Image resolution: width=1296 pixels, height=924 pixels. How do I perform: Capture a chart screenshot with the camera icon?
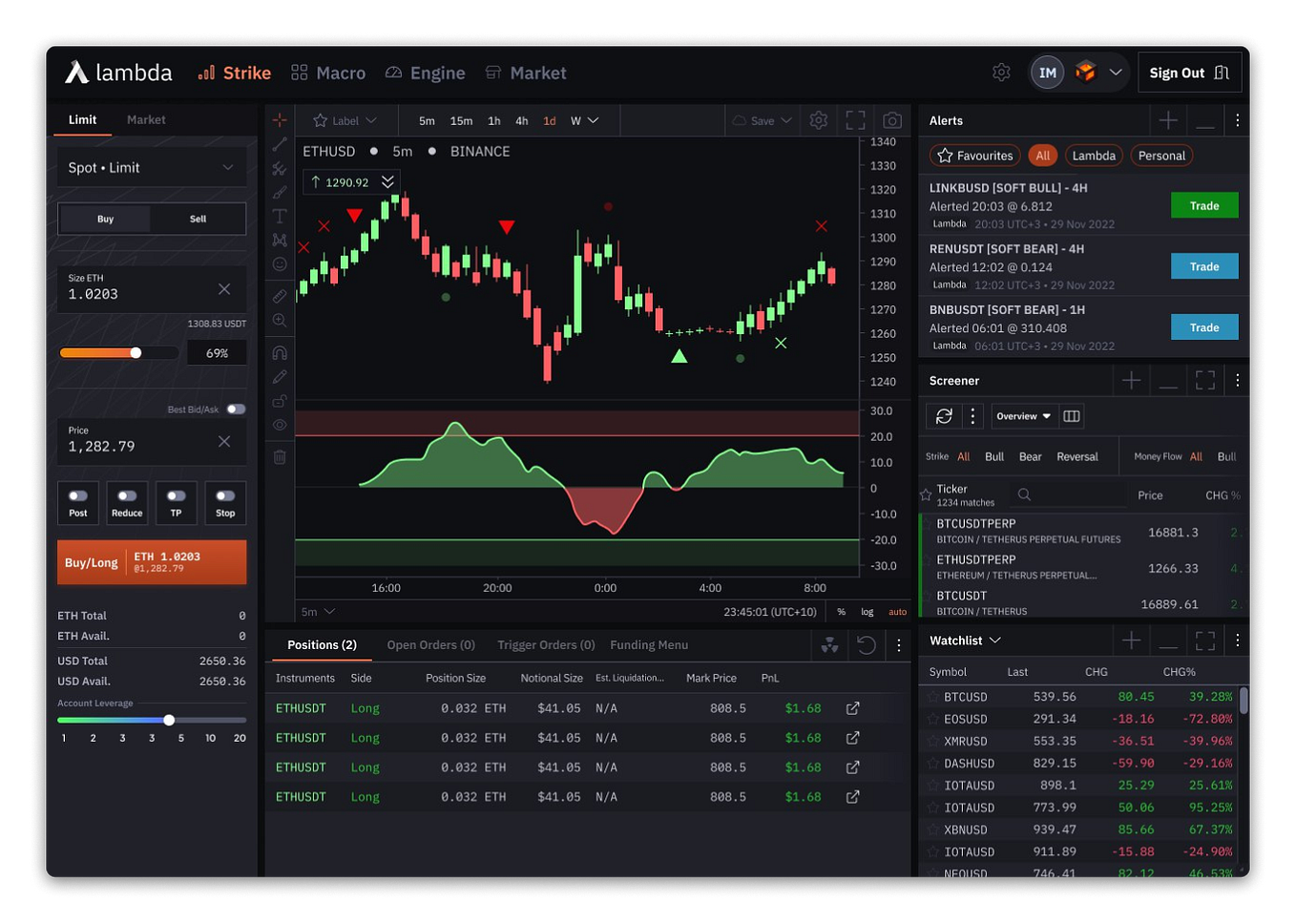pyautogui.click(x=891, y=119)
